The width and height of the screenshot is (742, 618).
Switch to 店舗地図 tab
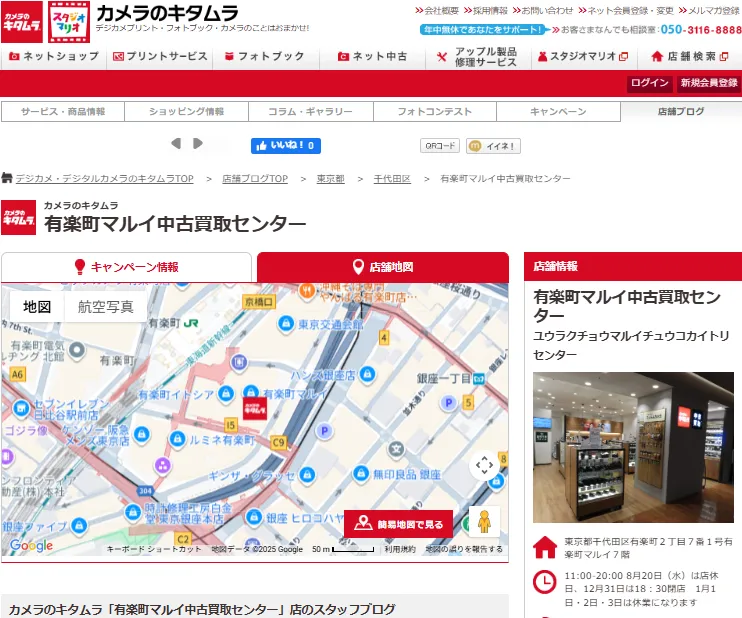point(383,267)
